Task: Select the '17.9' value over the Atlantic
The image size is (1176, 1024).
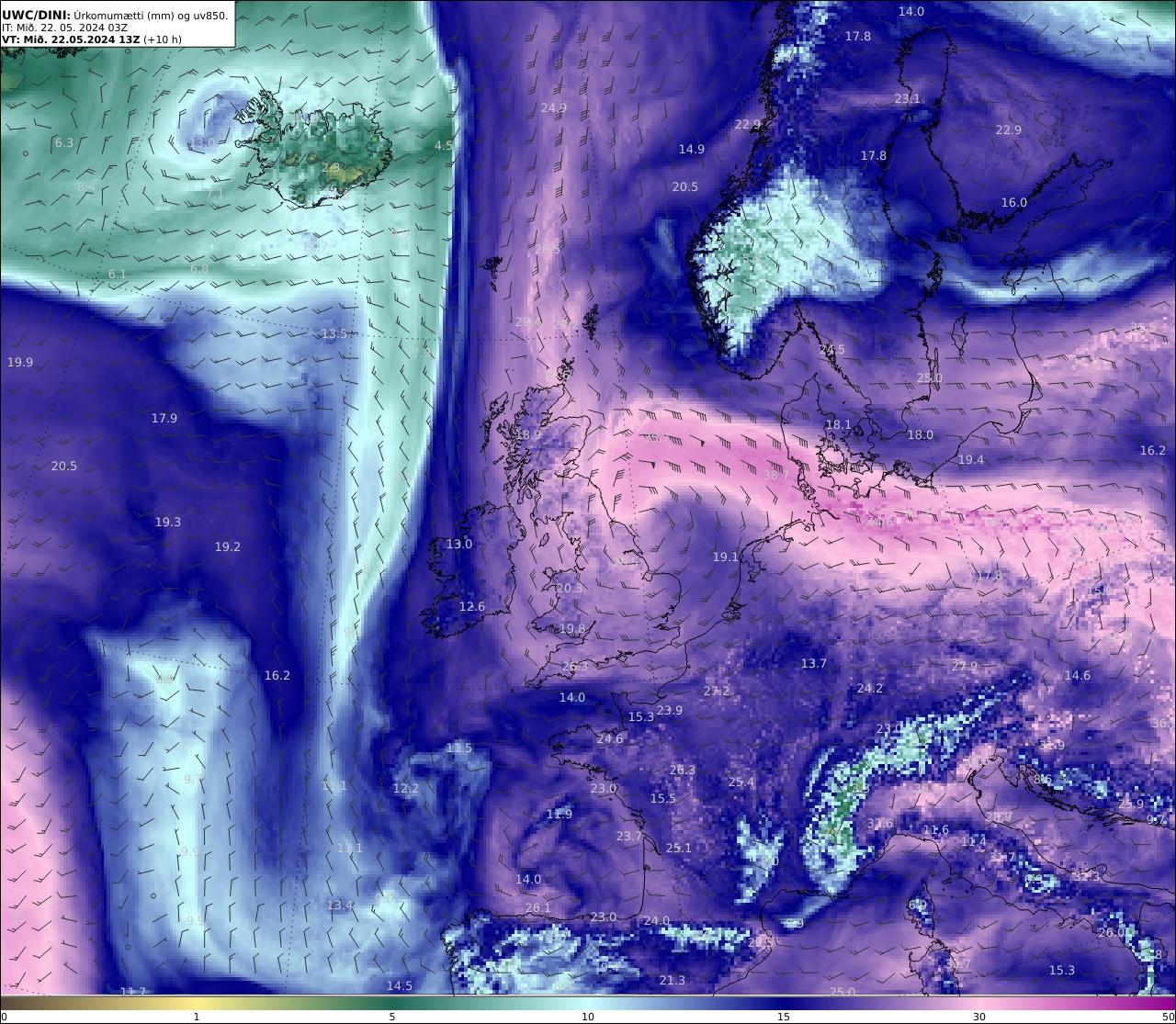Action: (164, 418)
